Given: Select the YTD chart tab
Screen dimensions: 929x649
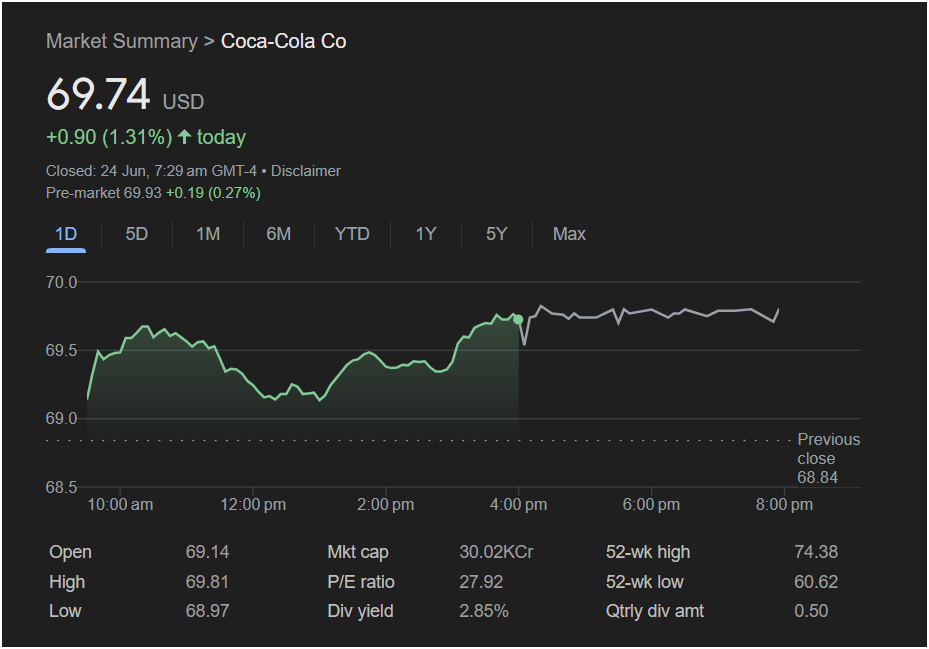Looking at the screenshot, I should click(x=352, y=234).
